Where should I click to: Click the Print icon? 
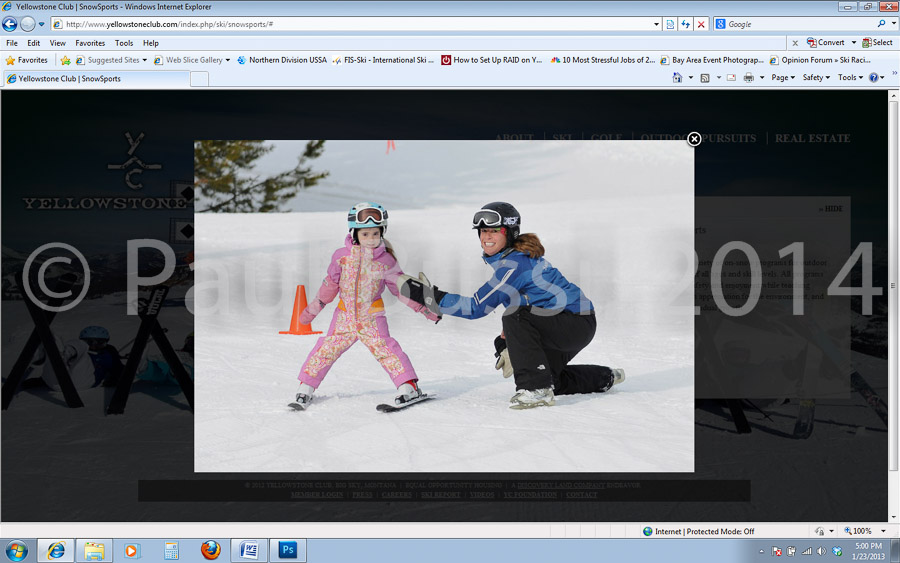748,77
